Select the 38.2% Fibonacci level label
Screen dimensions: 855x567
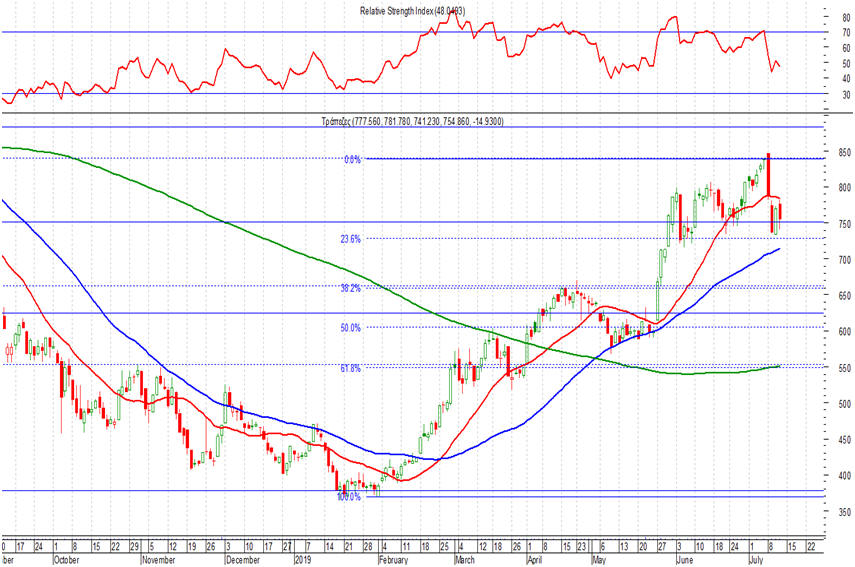351,288
